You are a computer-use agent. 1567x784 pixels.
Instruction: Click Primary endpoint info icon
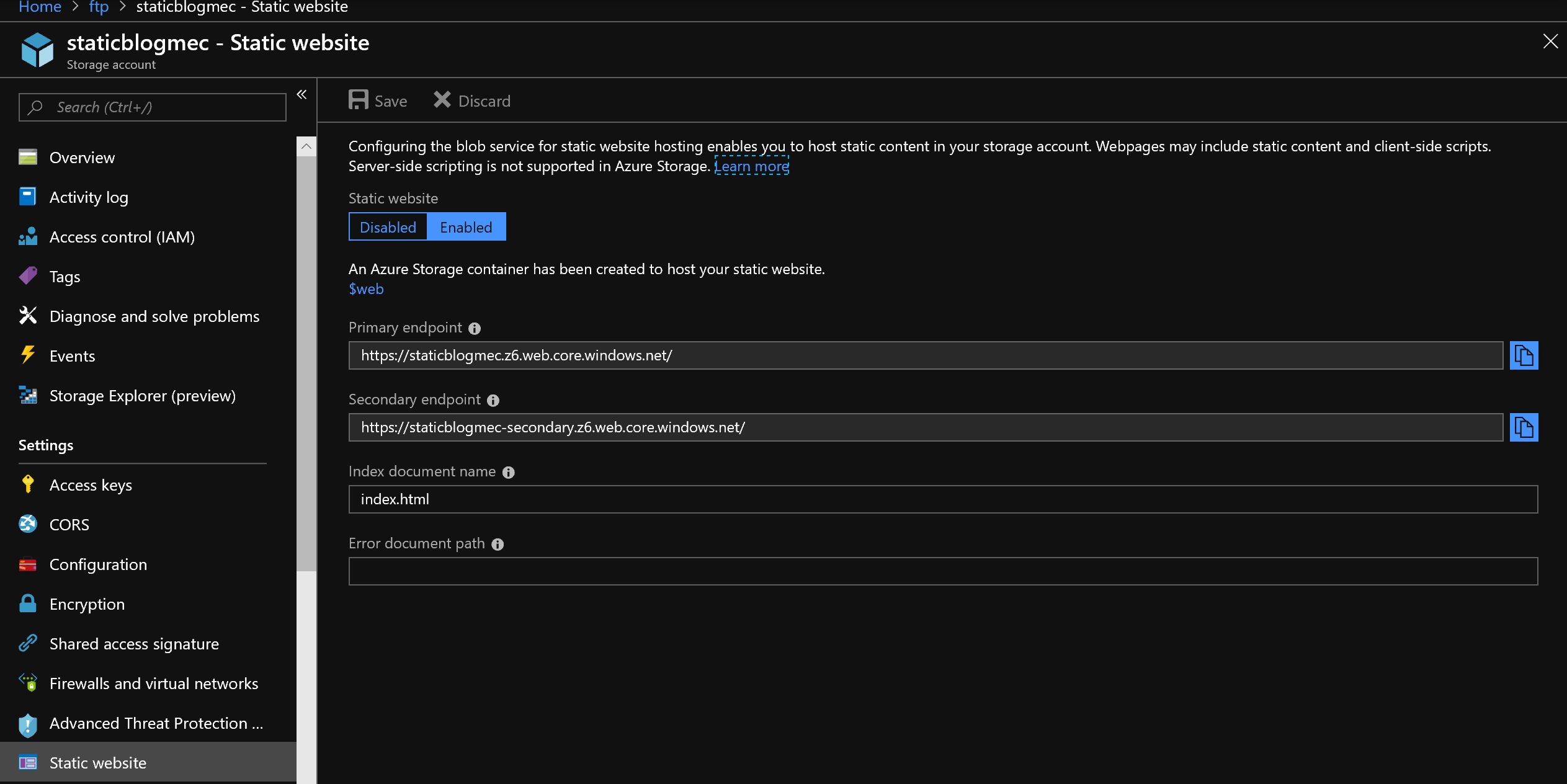click(x=475, y=329)
